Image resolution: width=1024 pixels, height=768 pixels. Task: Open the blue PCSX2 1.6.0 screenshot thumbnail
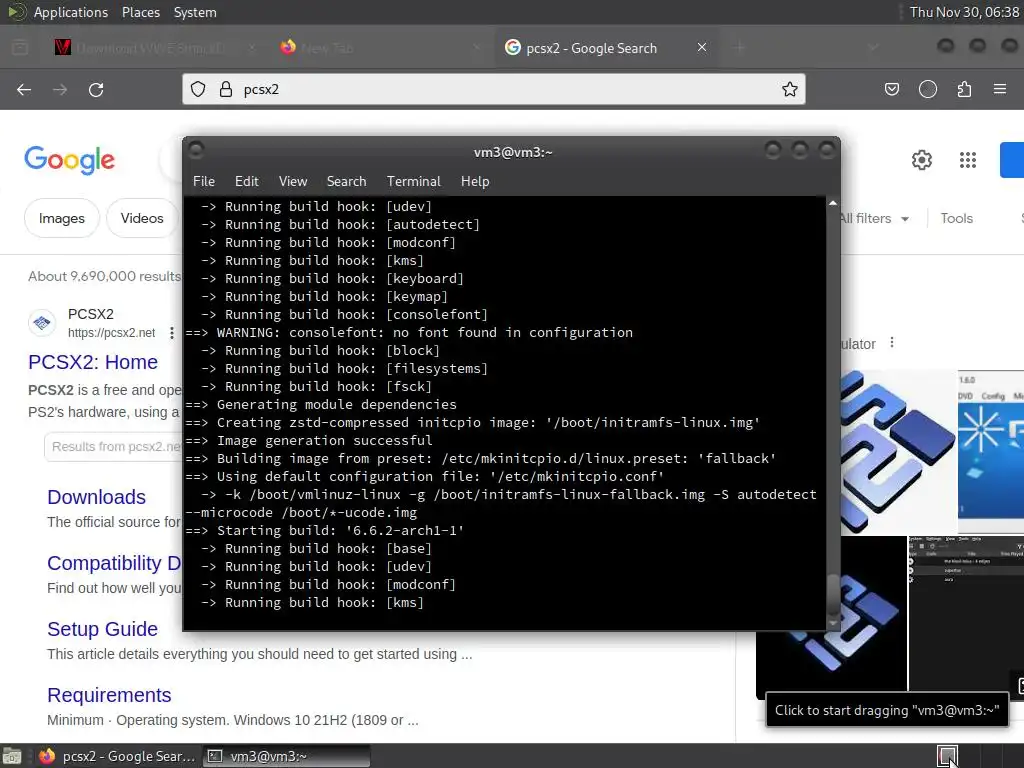[x=991, y=452]
